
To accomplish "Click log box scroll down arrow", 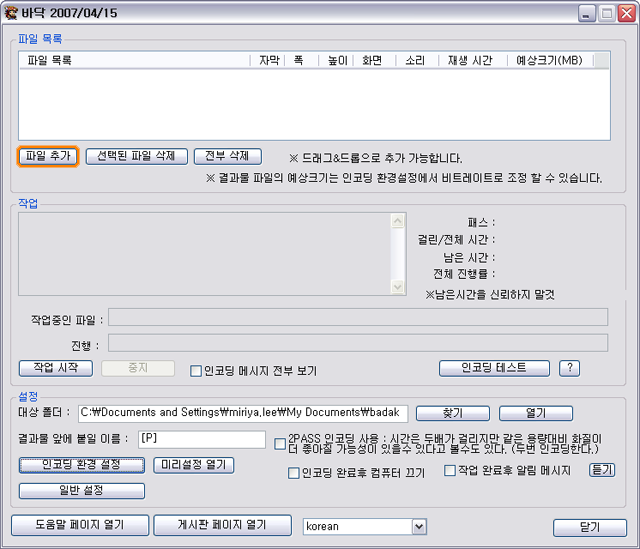I will click(x=398, y=287).
